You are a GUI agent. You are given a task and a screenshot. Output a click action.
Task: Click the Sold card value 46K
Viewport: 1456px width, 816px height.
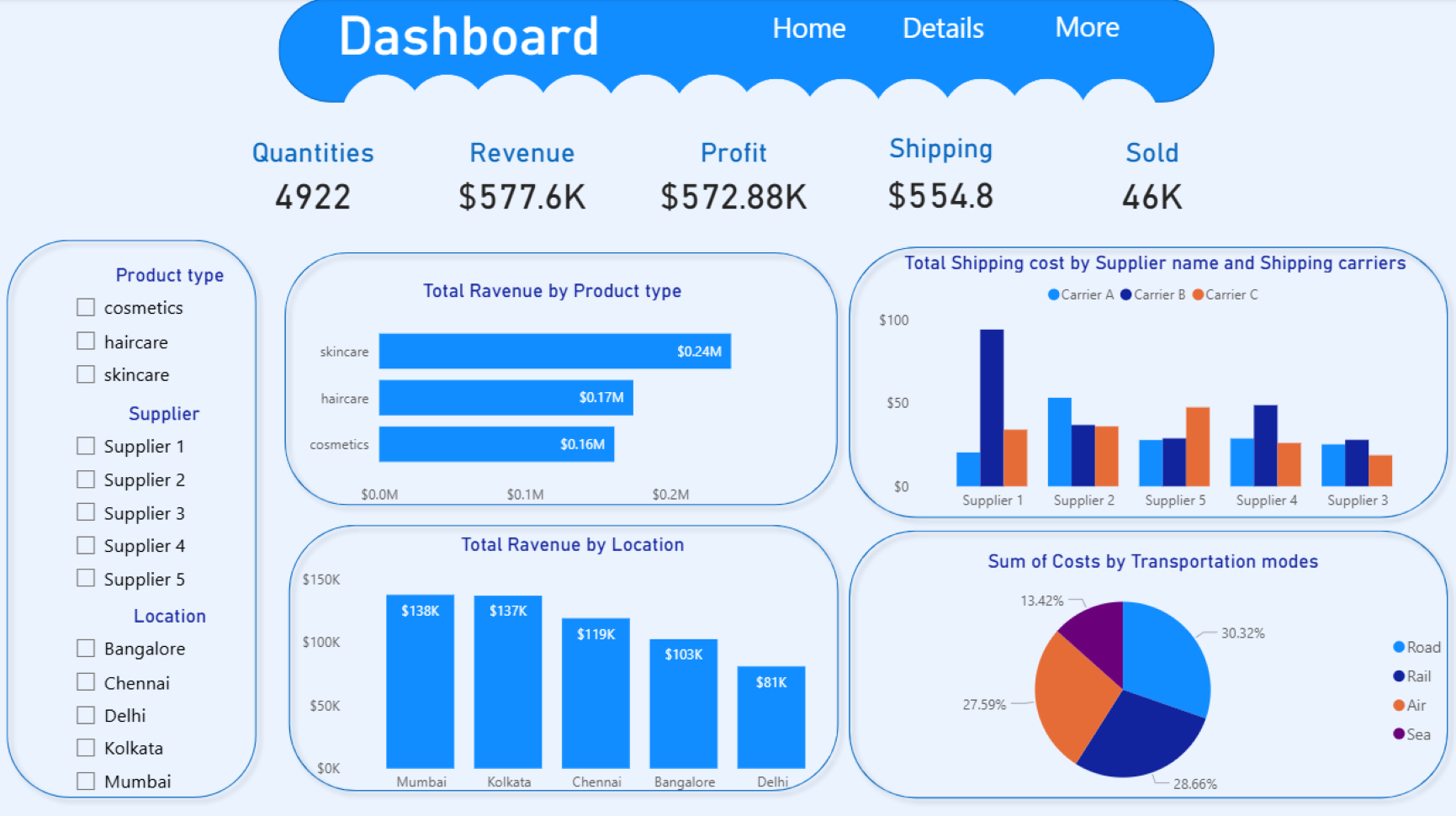[x=1152, y=197]
